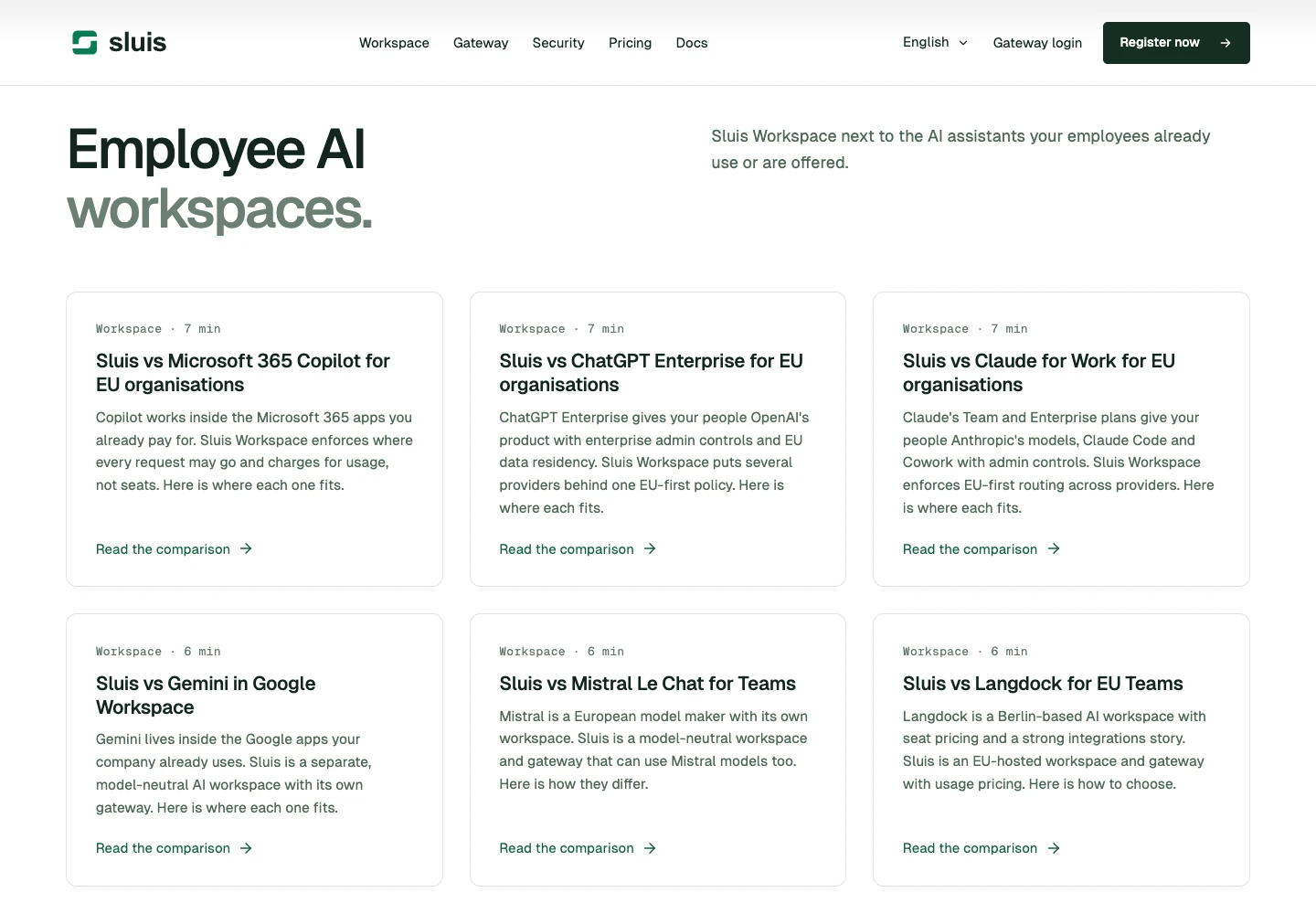Open the Security nav item
The image size is (1316, 914).
coord(558,43)
